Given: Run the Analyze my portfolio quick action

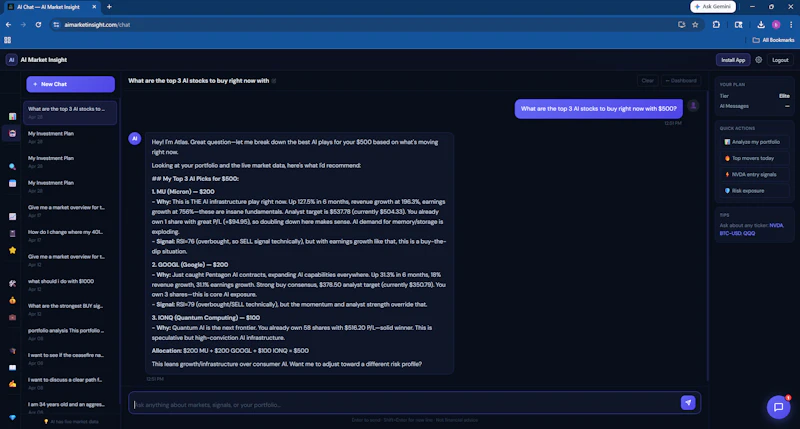Looking at the screenshot, I should (x=754, y=142).
